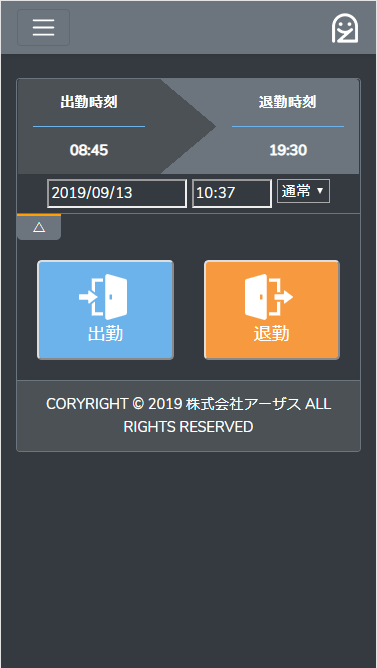Click the blue underline beneath 退勤時刻

[288, 126]
